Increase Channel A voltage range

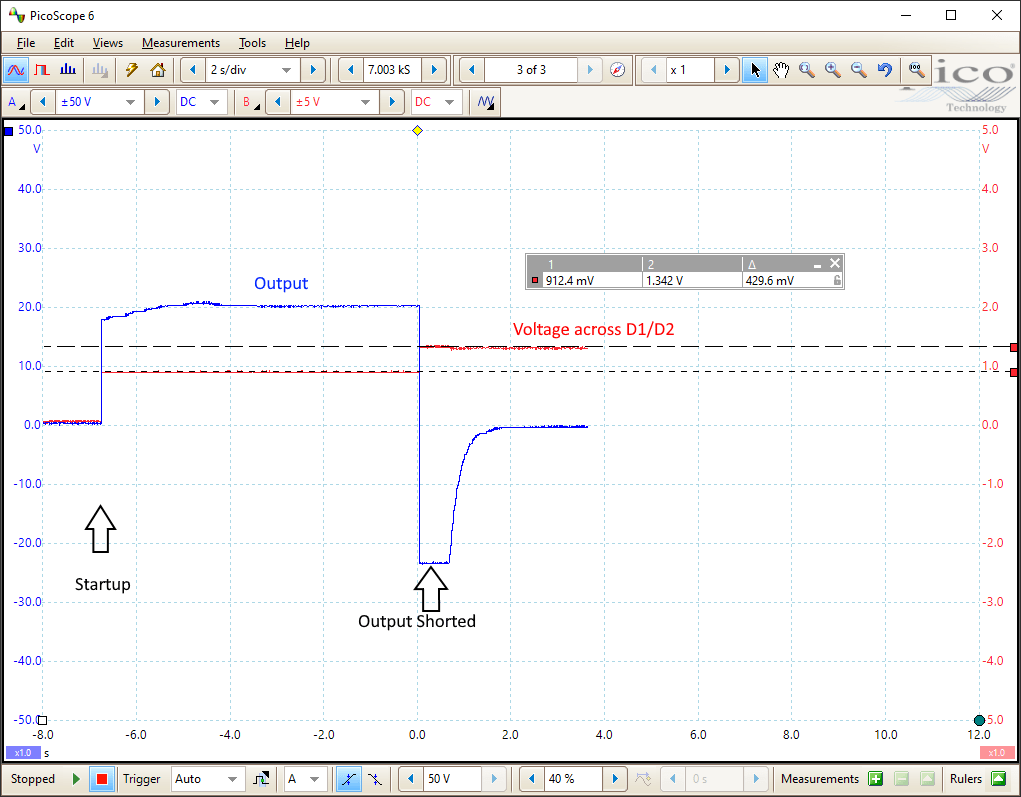156,102
